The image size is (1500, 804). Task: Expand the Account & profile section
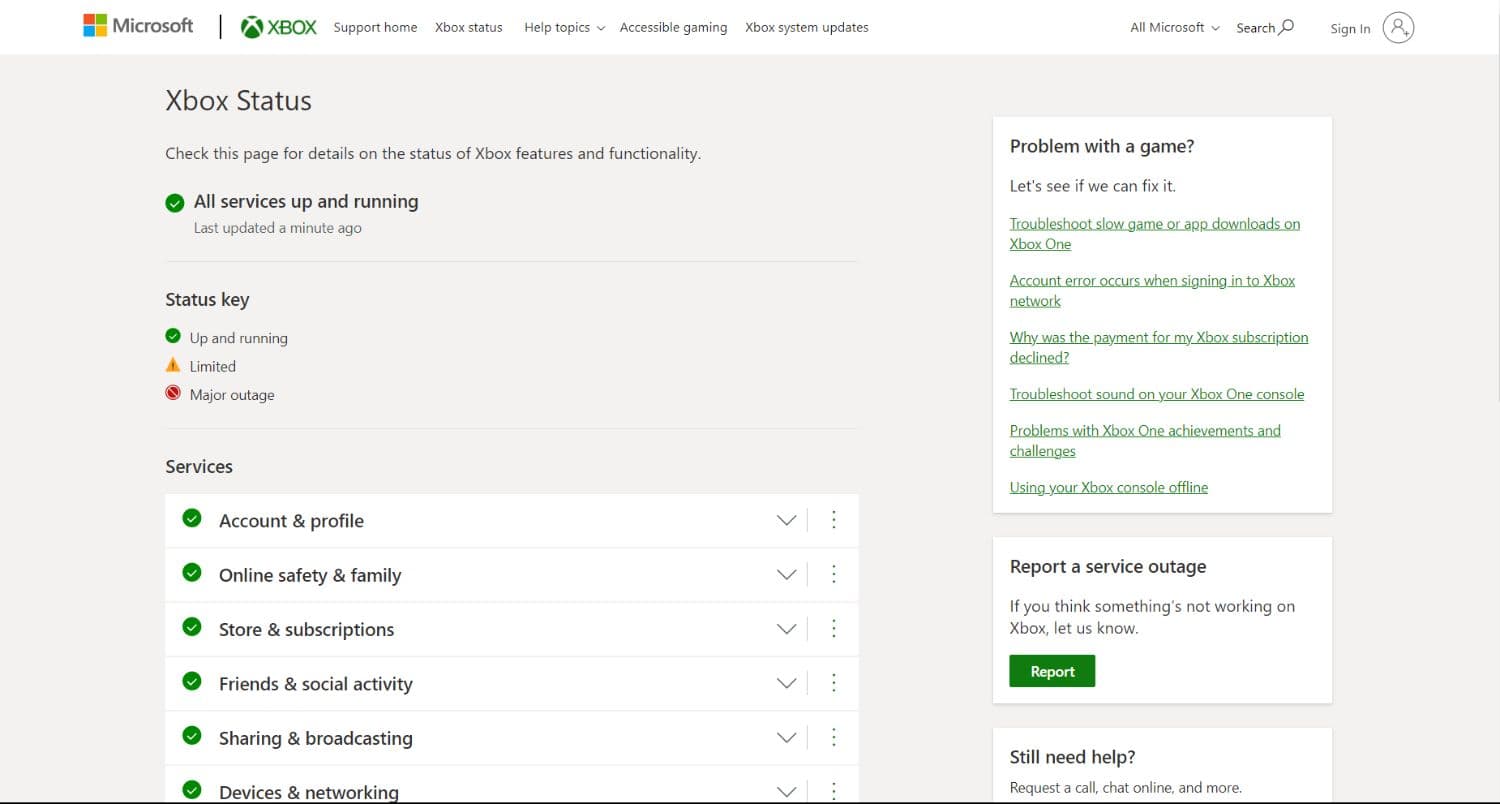click(x=787, y=520)
